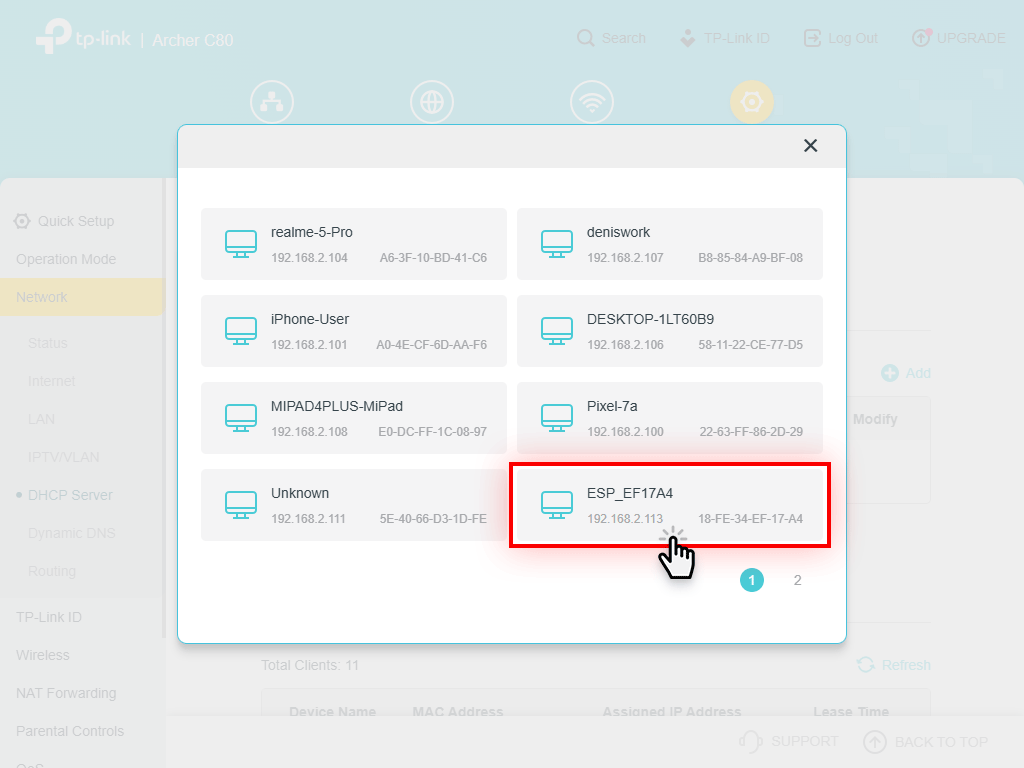Select the Wireless icon in top navigation
This screenshot has height=768, width=1024.
coord(591,101)
